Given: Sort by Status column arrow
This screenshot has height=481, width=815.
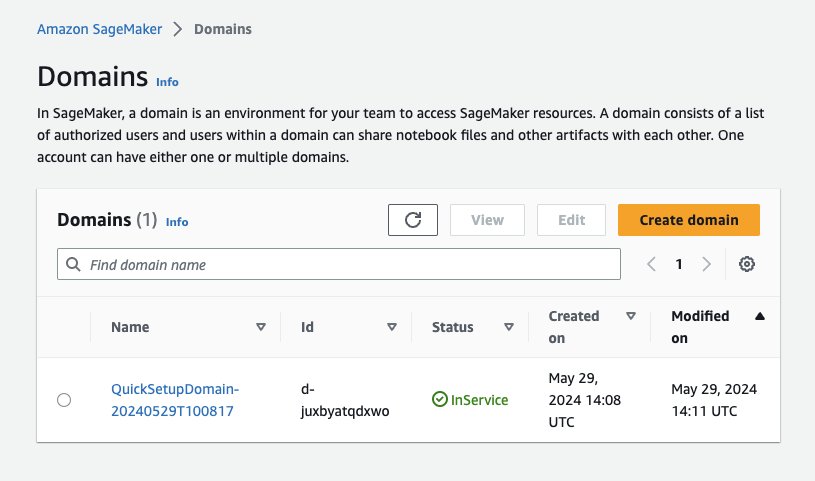Looking at the screenshot, I should tap(509, 327).
